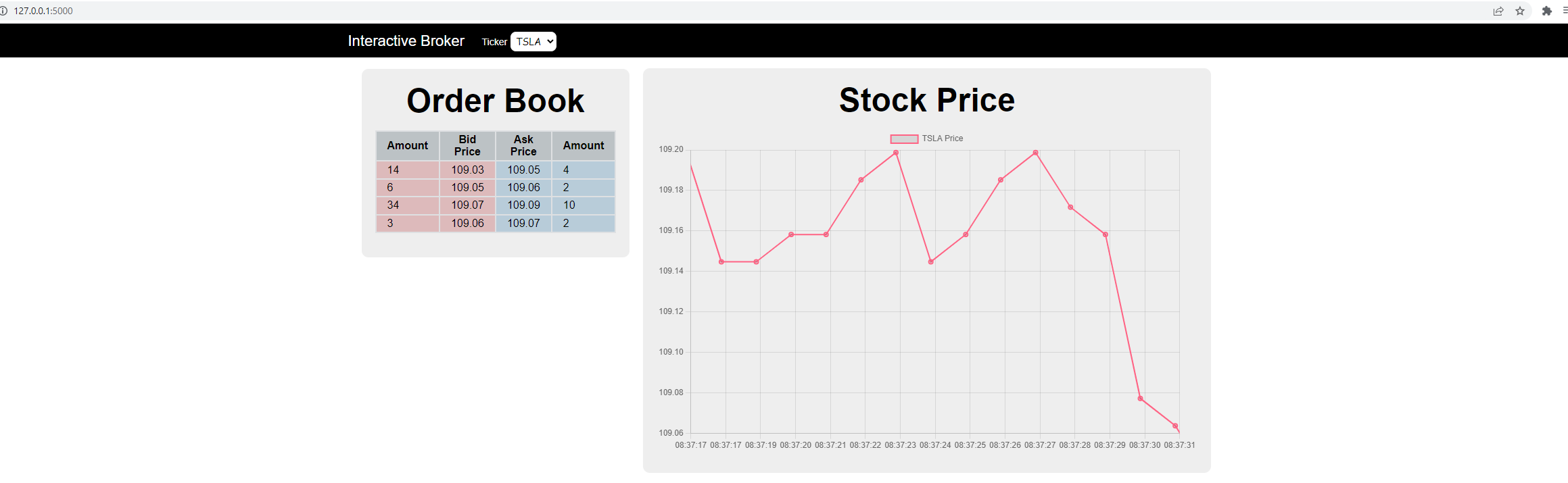Open the browser menu icon at top right
This screenshot has width=1568, height=483.
[1563, 11]
